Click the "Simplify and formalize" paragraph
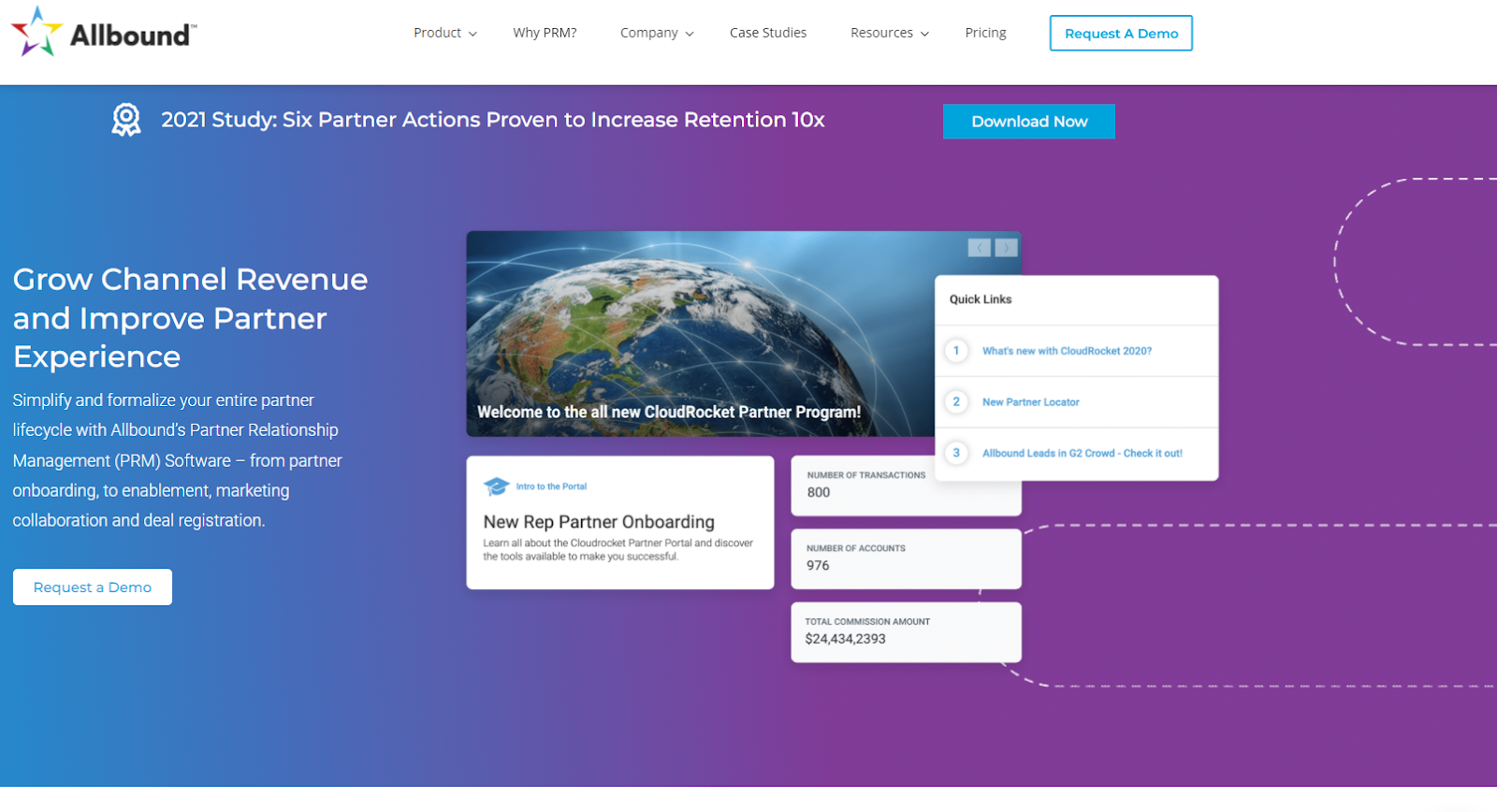Viewport: 1497px width, 812px height. pos(178,460)
